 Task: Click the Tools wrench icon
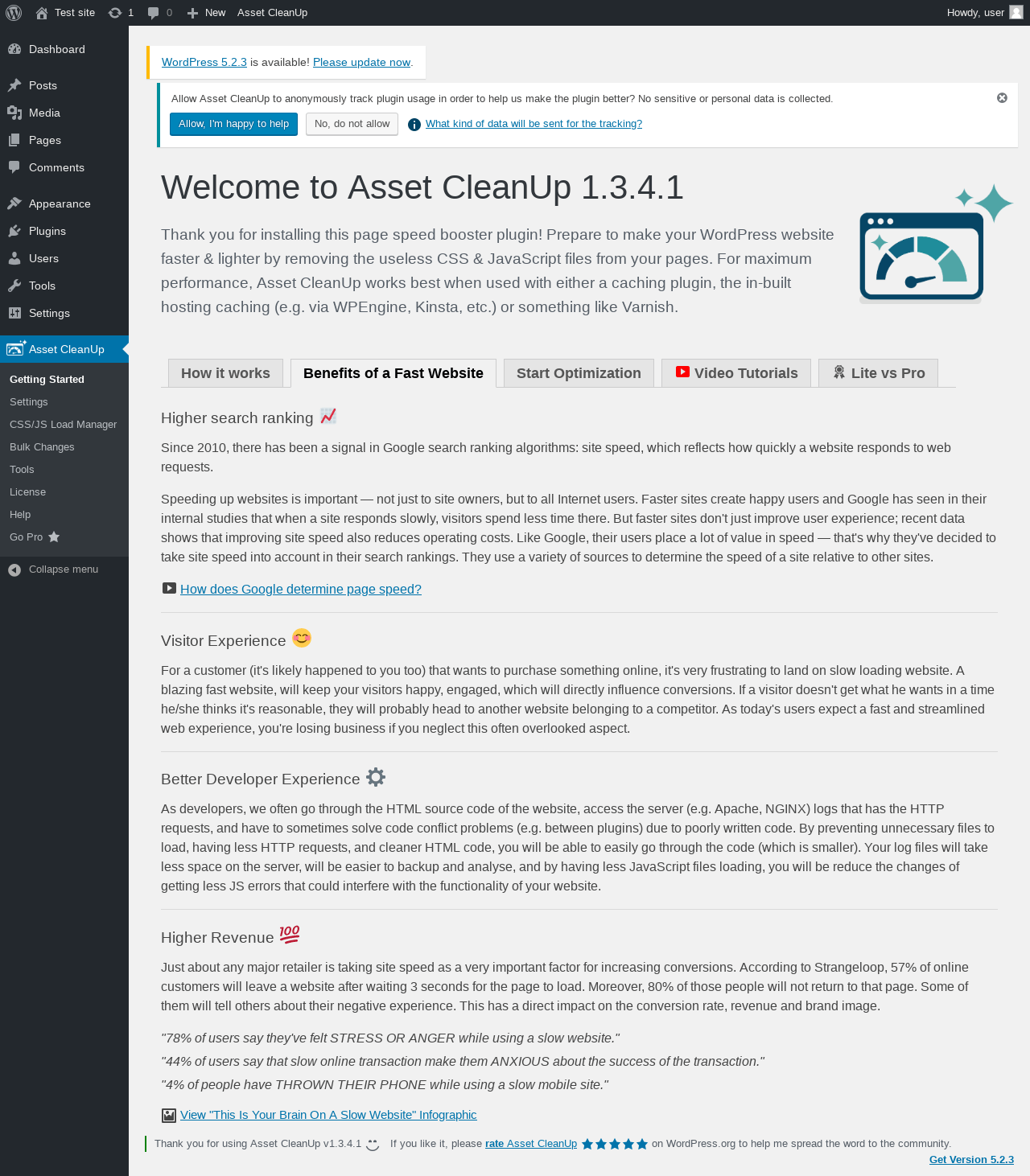coord(14,286)
